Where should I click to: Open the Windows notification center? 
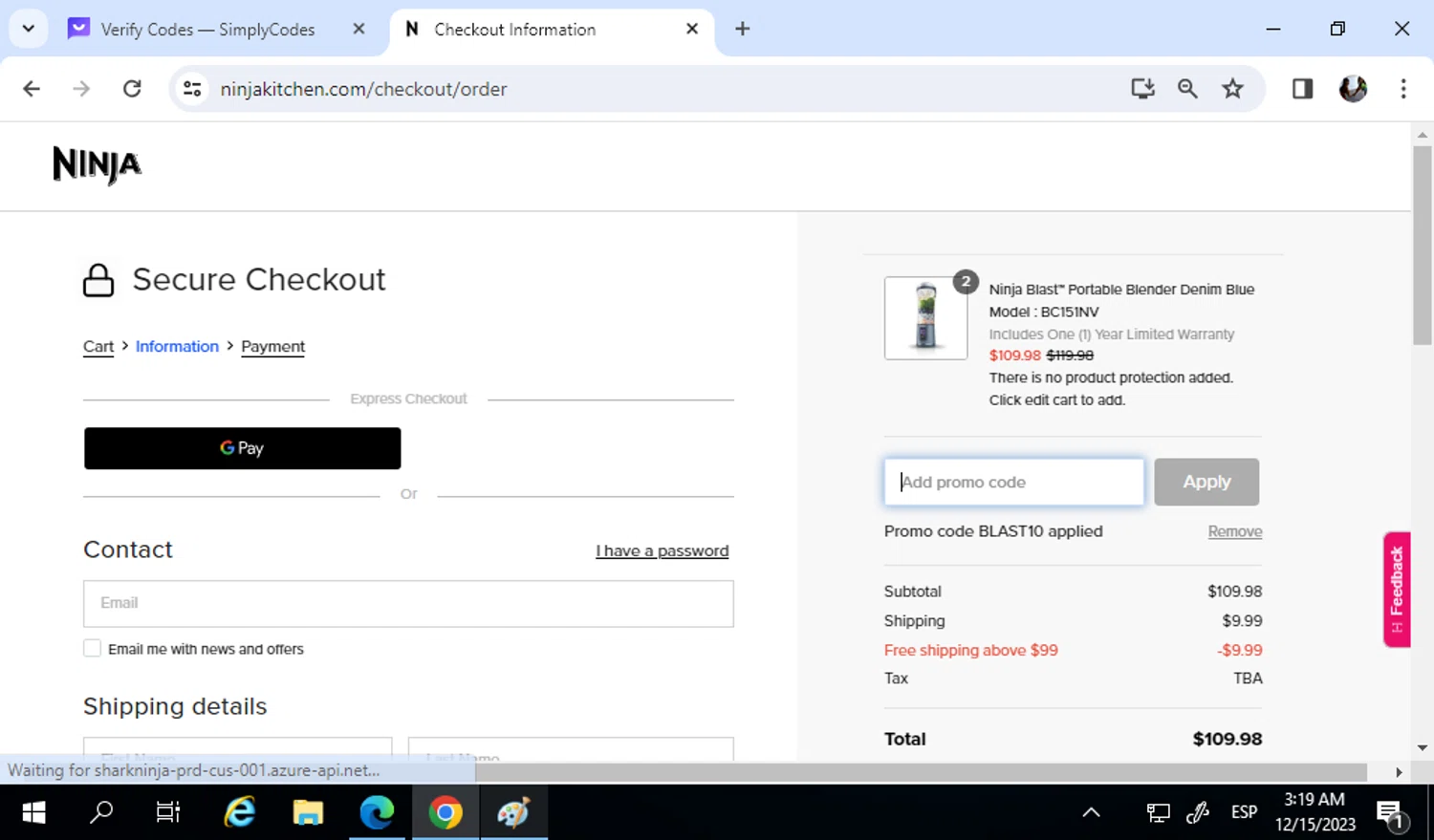pyautogui.click(x=1390, y=813)
